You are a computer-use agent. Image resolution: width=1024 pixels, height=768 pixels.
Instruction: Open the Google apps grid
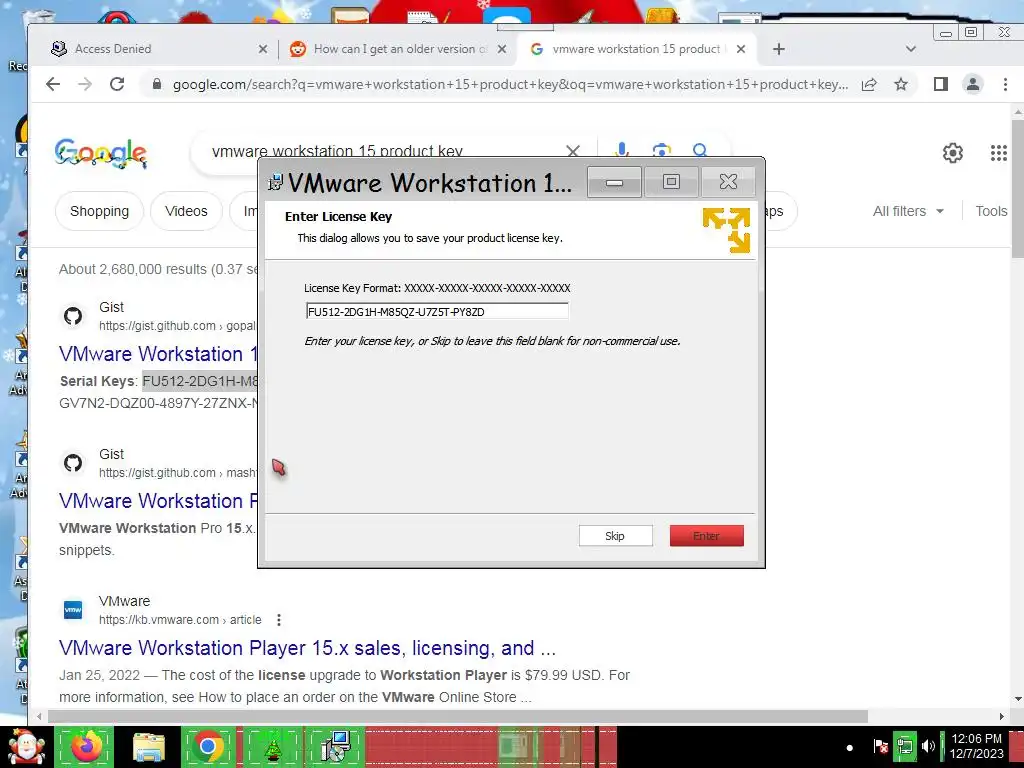(999, 153)
